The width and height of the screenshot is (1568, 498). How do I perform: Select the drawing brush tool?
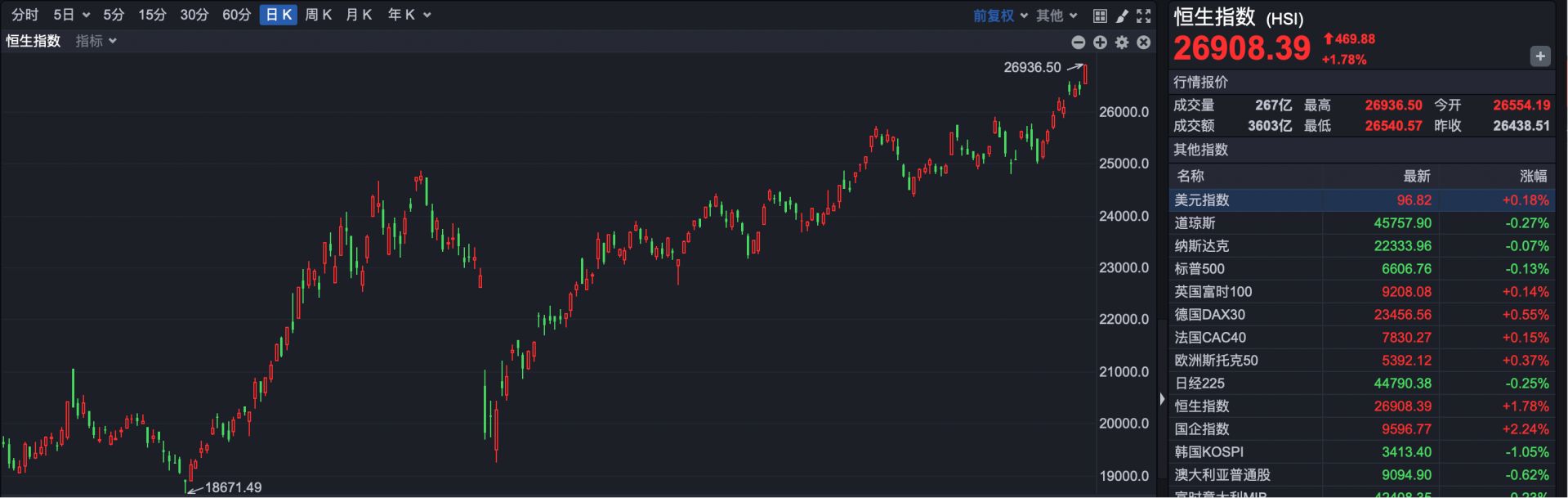tap(1122, 16)
